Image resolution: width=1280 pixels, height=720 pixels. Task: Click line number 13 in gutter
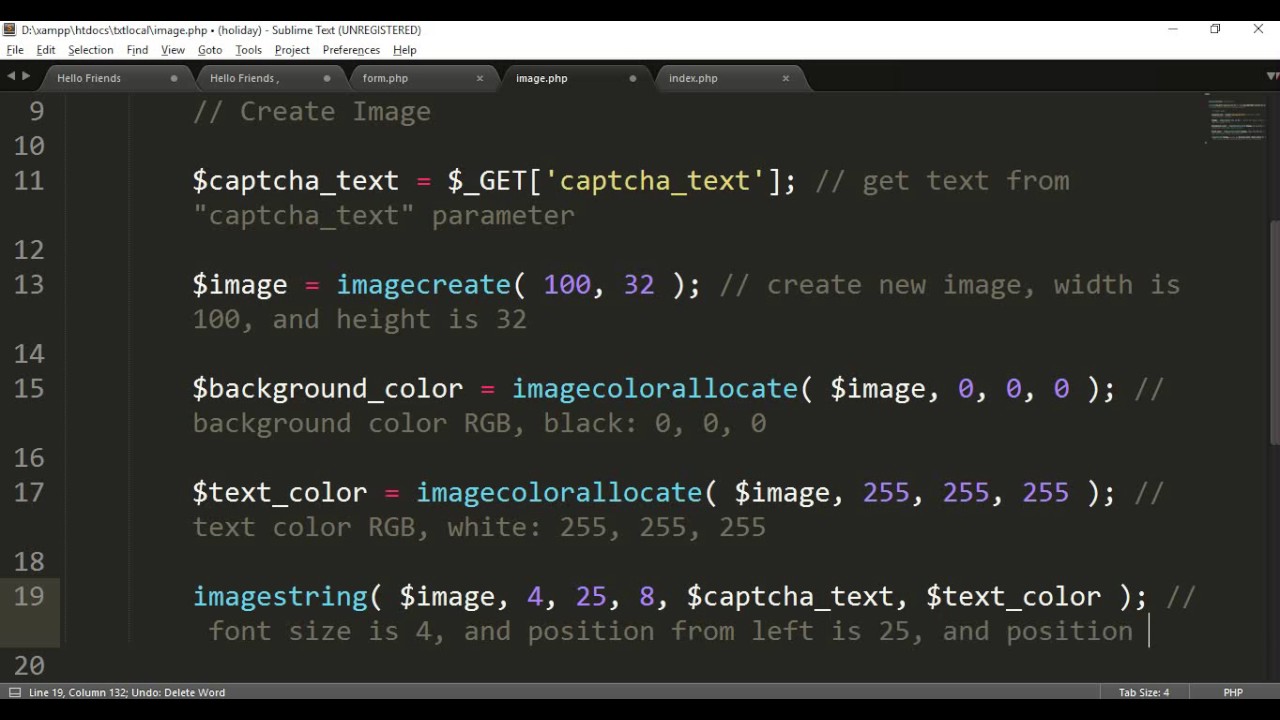pos(29,285)
